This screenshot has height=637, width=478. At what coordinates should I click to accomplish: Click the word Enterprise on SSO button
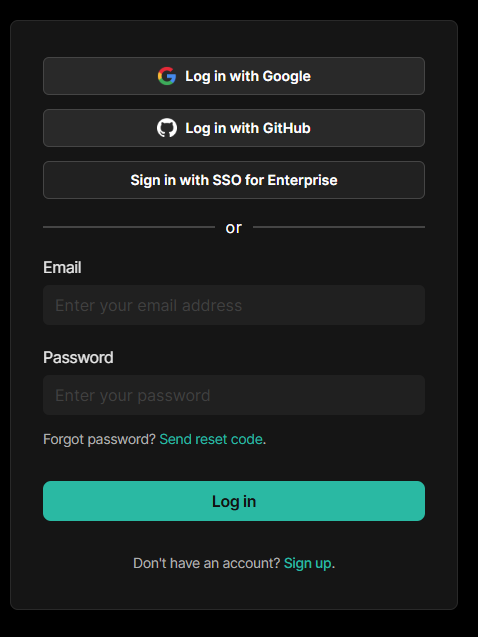[302, 180]
